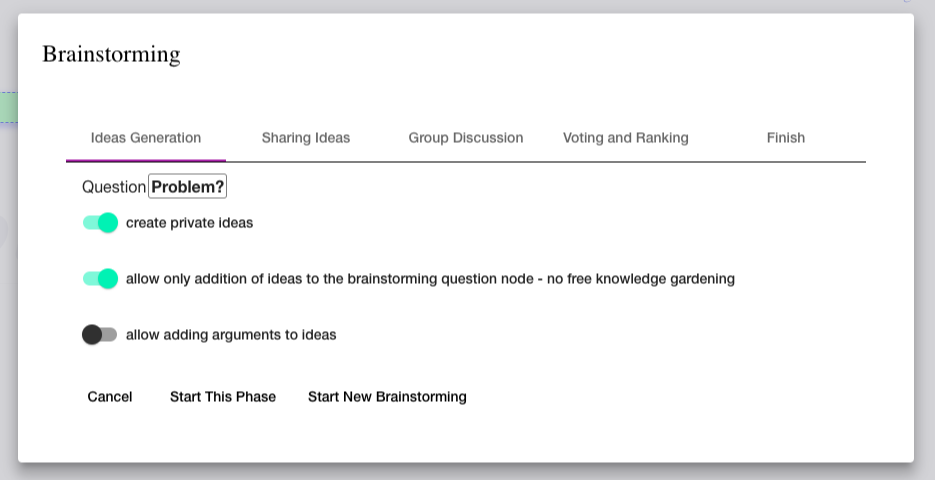Click the purple active-tab underline indicator
Viewport: 935px width, 480px height.
146,160
